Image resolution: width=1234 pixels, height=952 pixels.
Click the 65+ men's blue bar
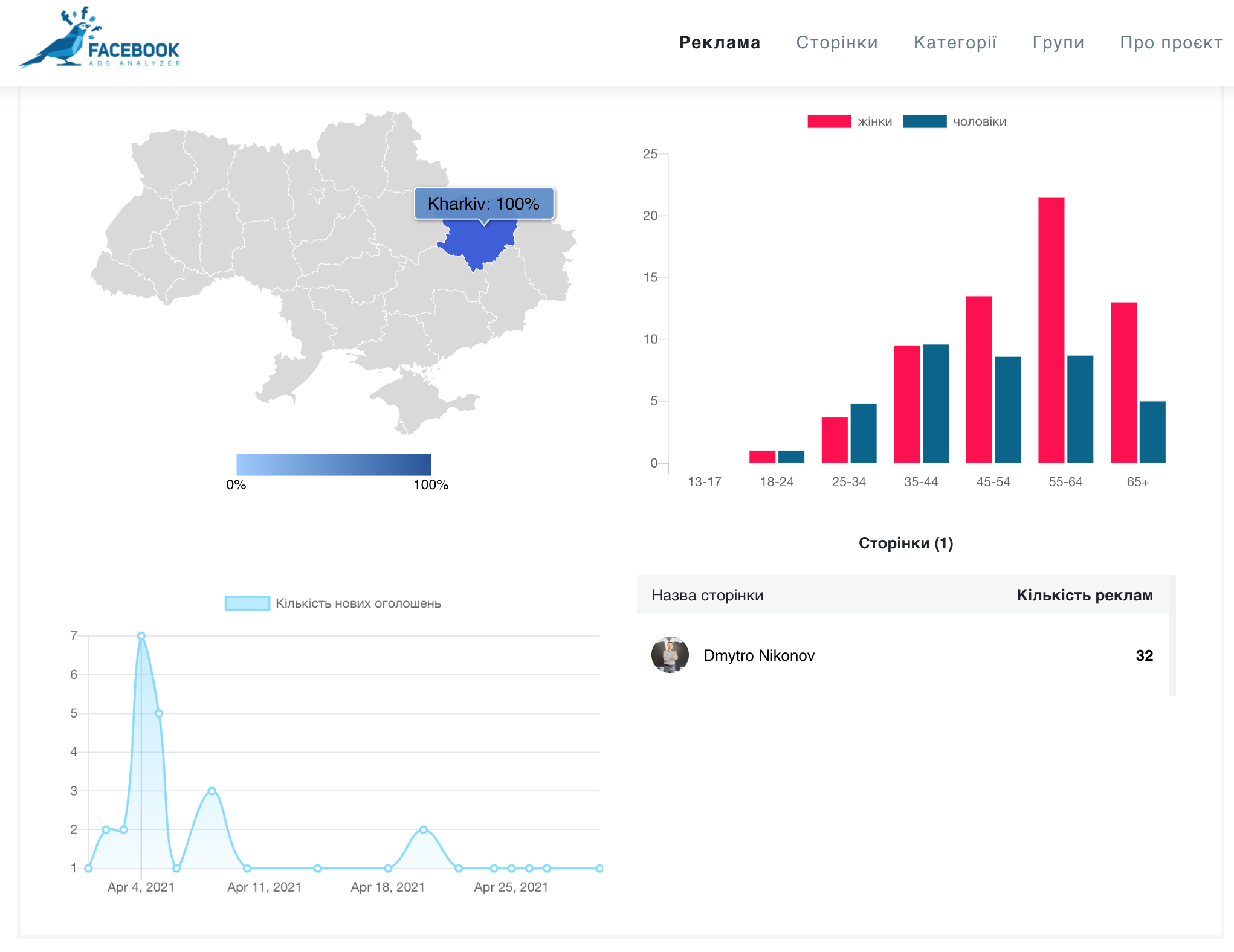[1152, 432]
